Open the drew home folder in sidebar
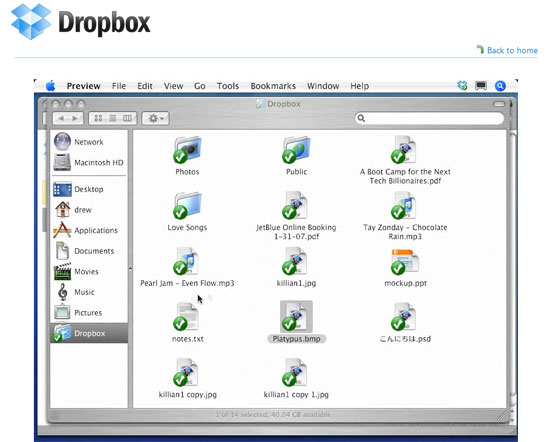The width and height of the screenshot is (550, 442). 89,210
